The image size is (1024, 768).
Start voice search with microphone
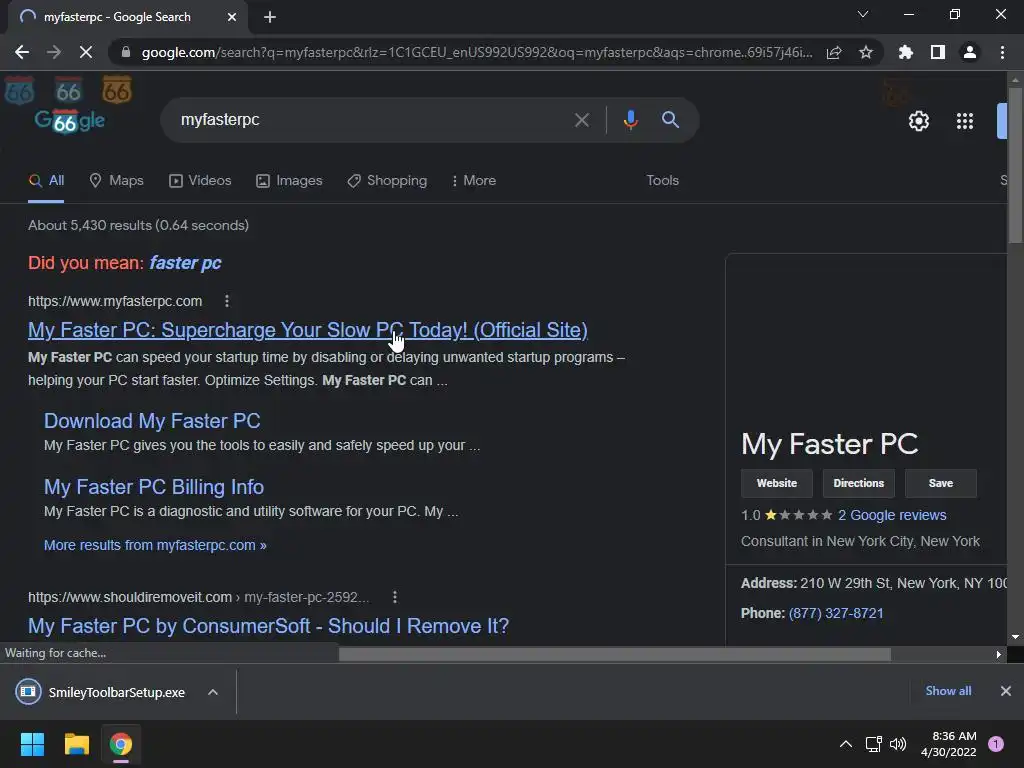click(x=630, y=120)
